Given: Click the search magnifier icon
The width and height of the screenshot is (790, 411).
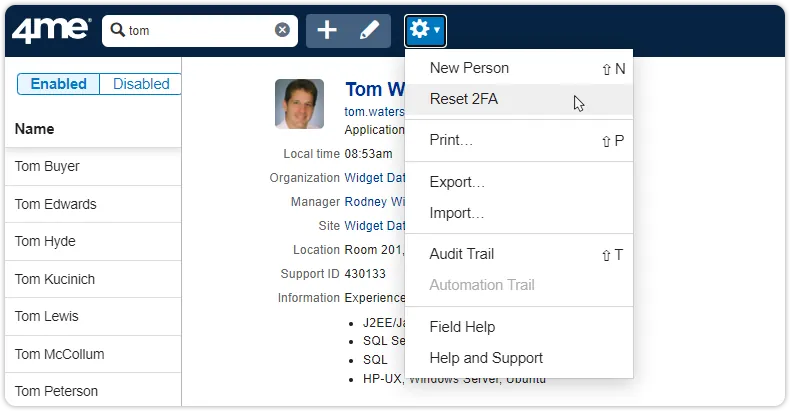Looking at the screenshot, I should pos(117,30).
